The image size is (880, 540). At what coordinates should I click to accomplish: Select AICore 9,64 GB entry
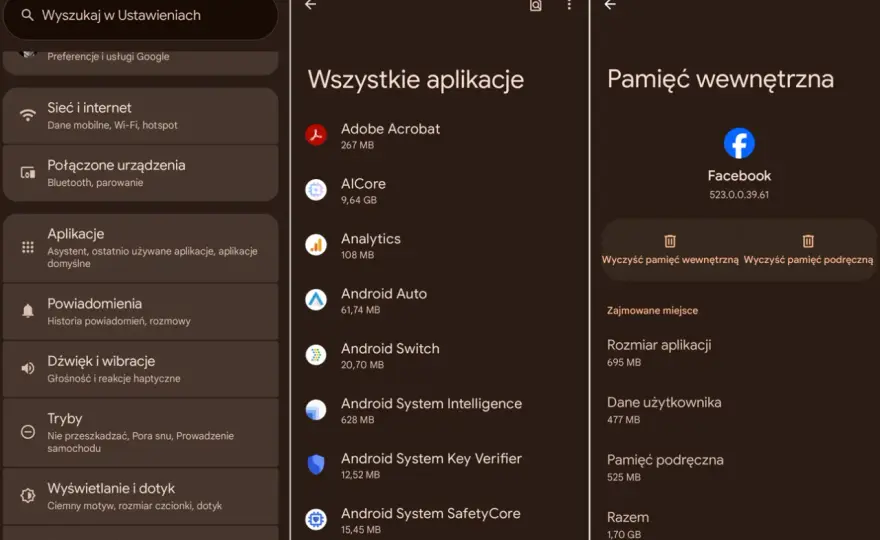pos(439,190)
